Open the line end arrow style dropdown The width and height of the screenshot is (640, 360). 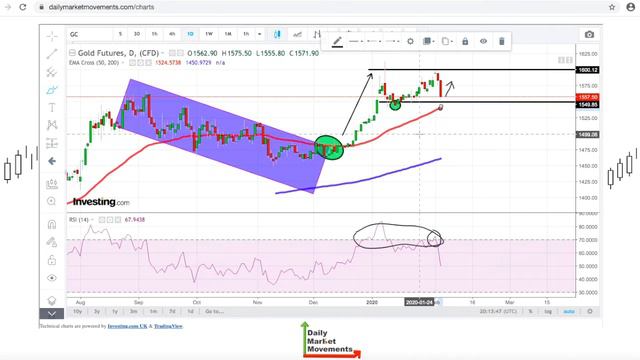392,41
